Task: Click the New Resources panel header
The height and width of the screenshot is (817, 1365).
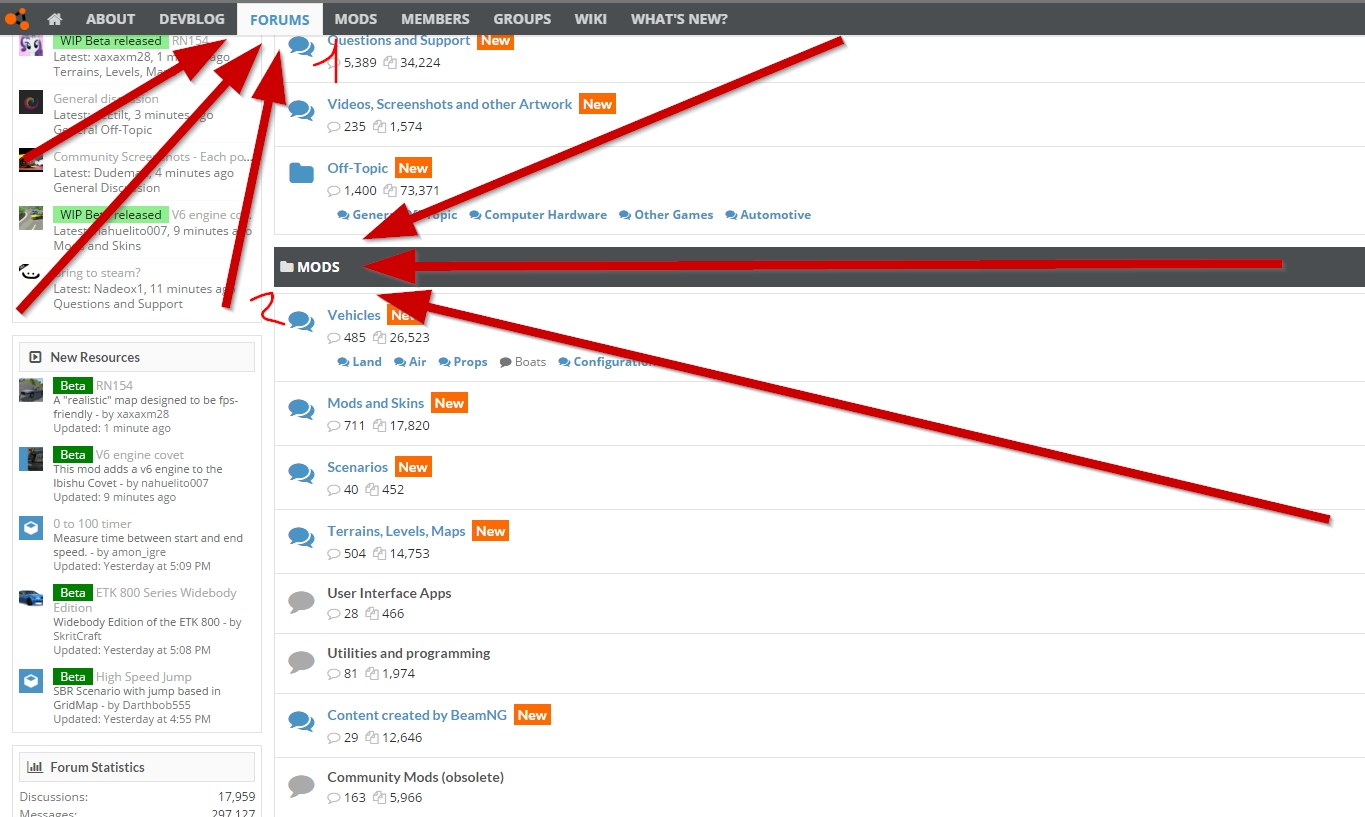Action: pos(137,357)
